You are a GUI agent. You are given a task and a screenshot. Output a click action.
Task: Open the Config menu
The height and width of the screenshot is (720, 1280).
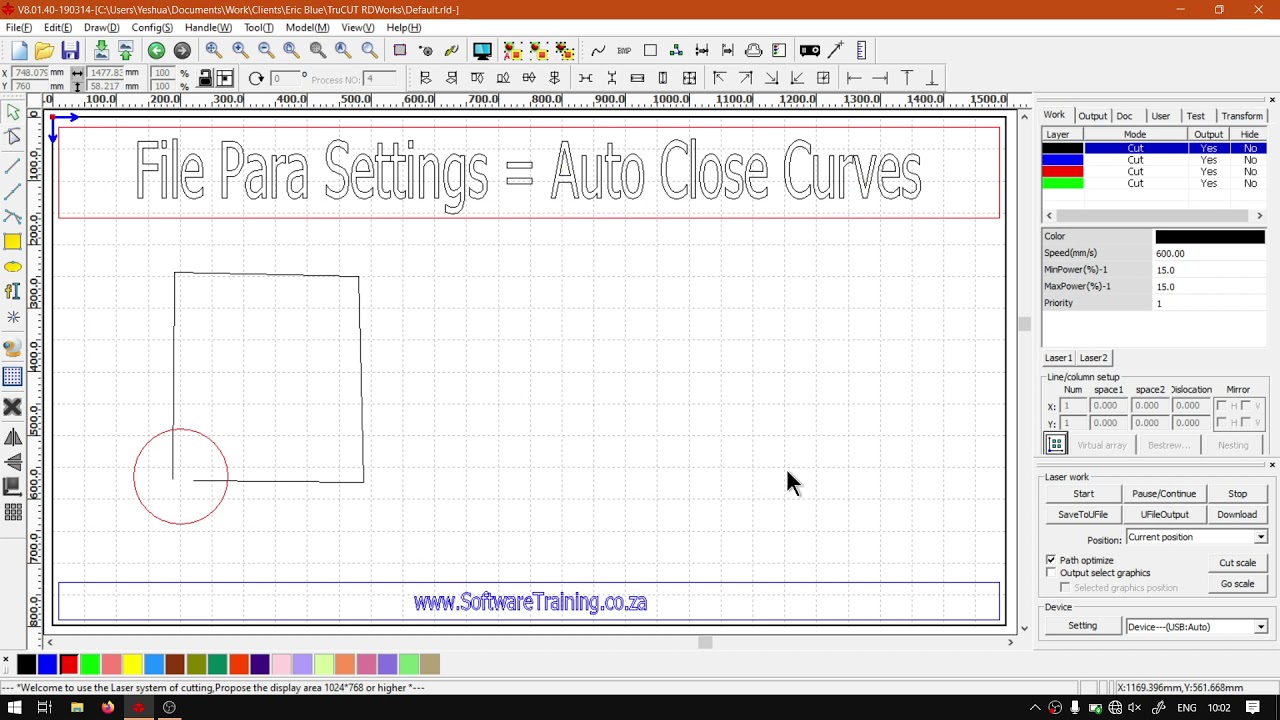click(x=152, y=28)
